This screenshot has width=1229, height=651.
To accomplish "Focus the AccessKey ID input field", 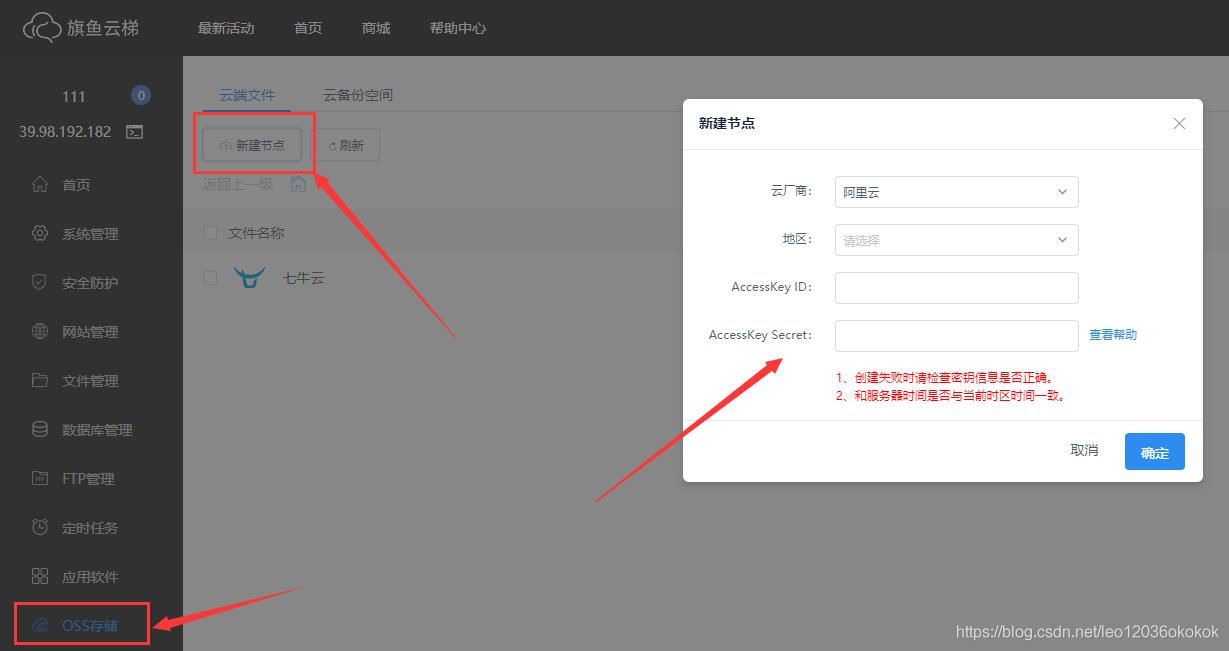I will tap(956, 287).
